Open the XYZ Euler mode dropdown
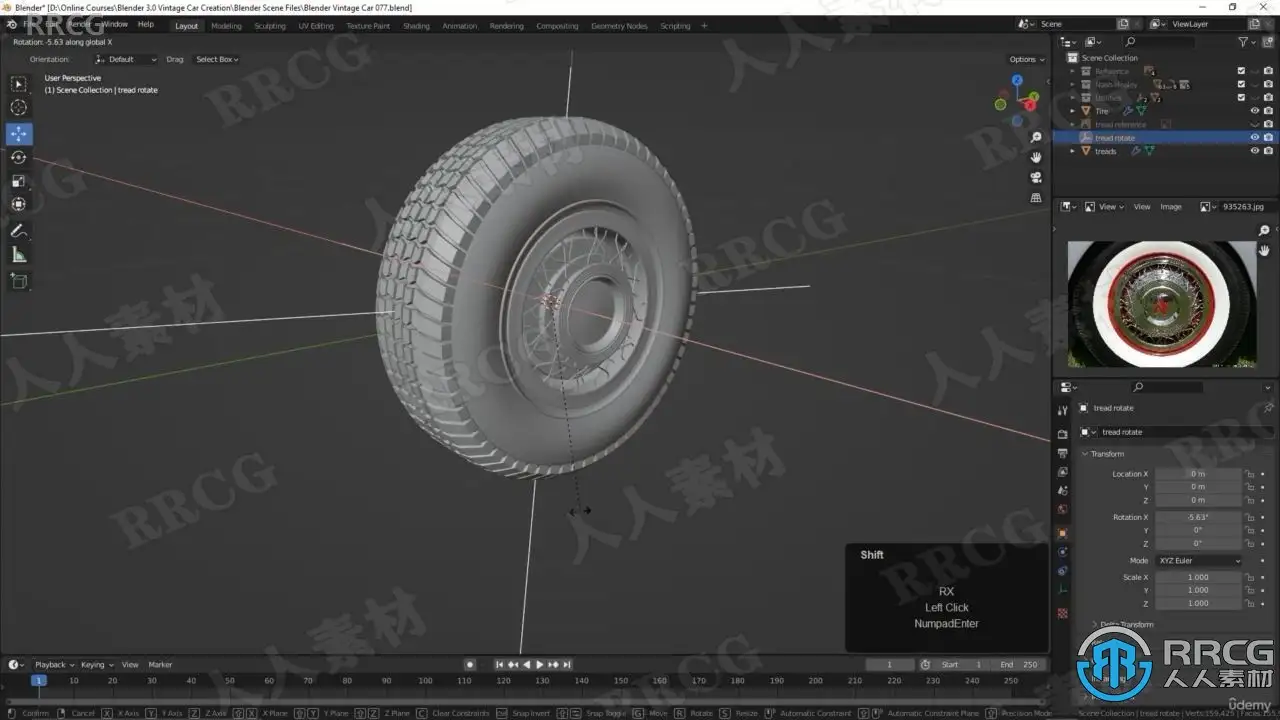The width and height of the screenshot is (1280, 720). (x=1198, y=561)
